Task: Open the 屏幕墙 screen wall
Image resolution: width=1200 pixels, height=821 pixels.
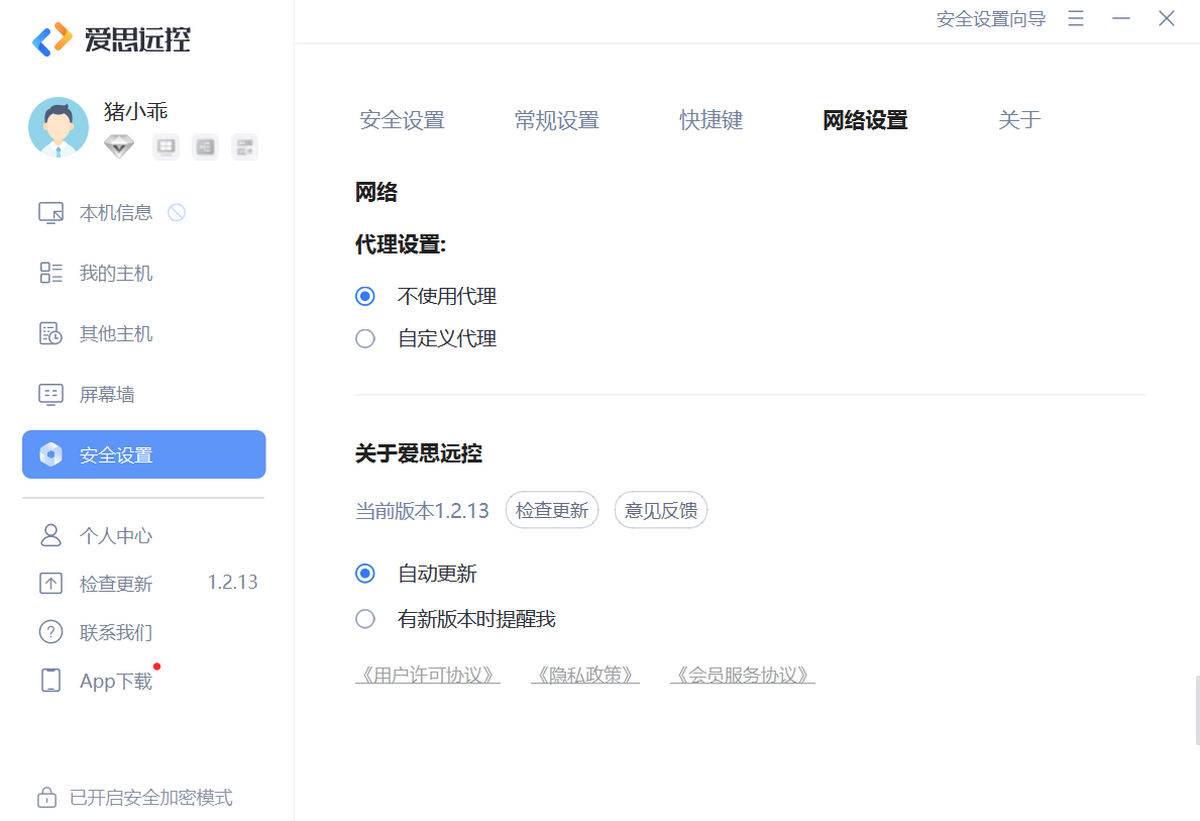Action: point(106,395)
